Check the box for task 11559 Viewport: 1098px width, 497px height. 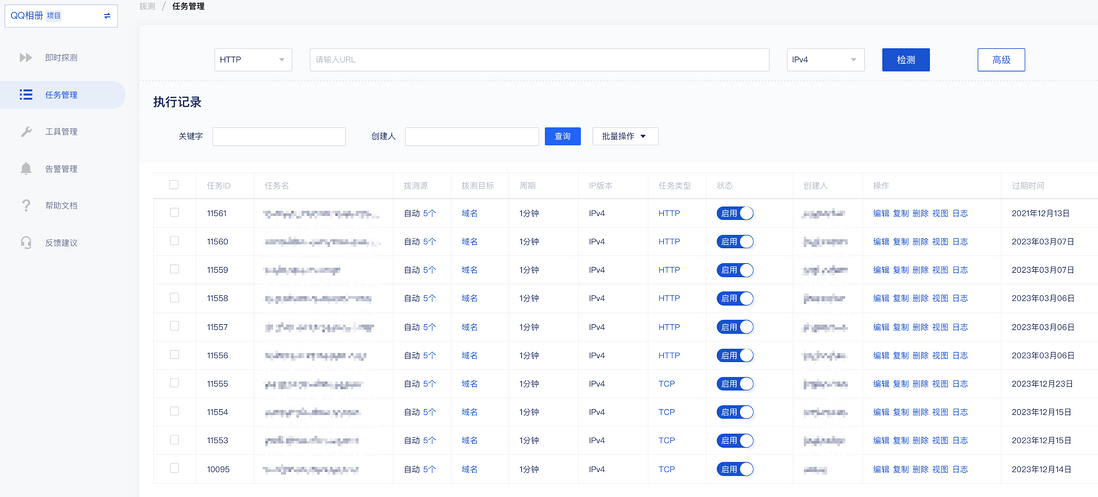[174, 269]
